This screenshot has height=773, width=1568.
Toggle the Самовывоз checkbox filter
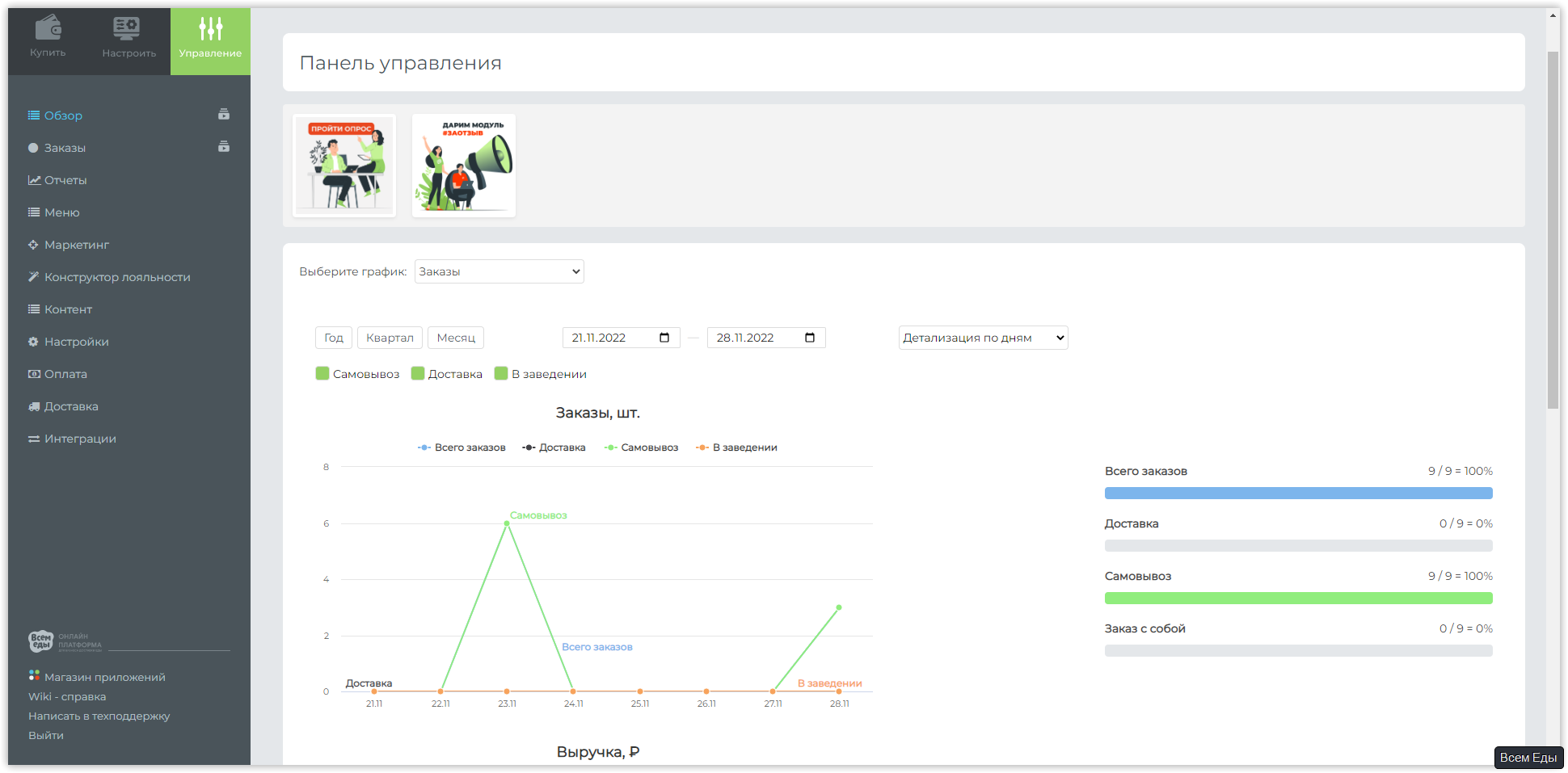[322, 373]
